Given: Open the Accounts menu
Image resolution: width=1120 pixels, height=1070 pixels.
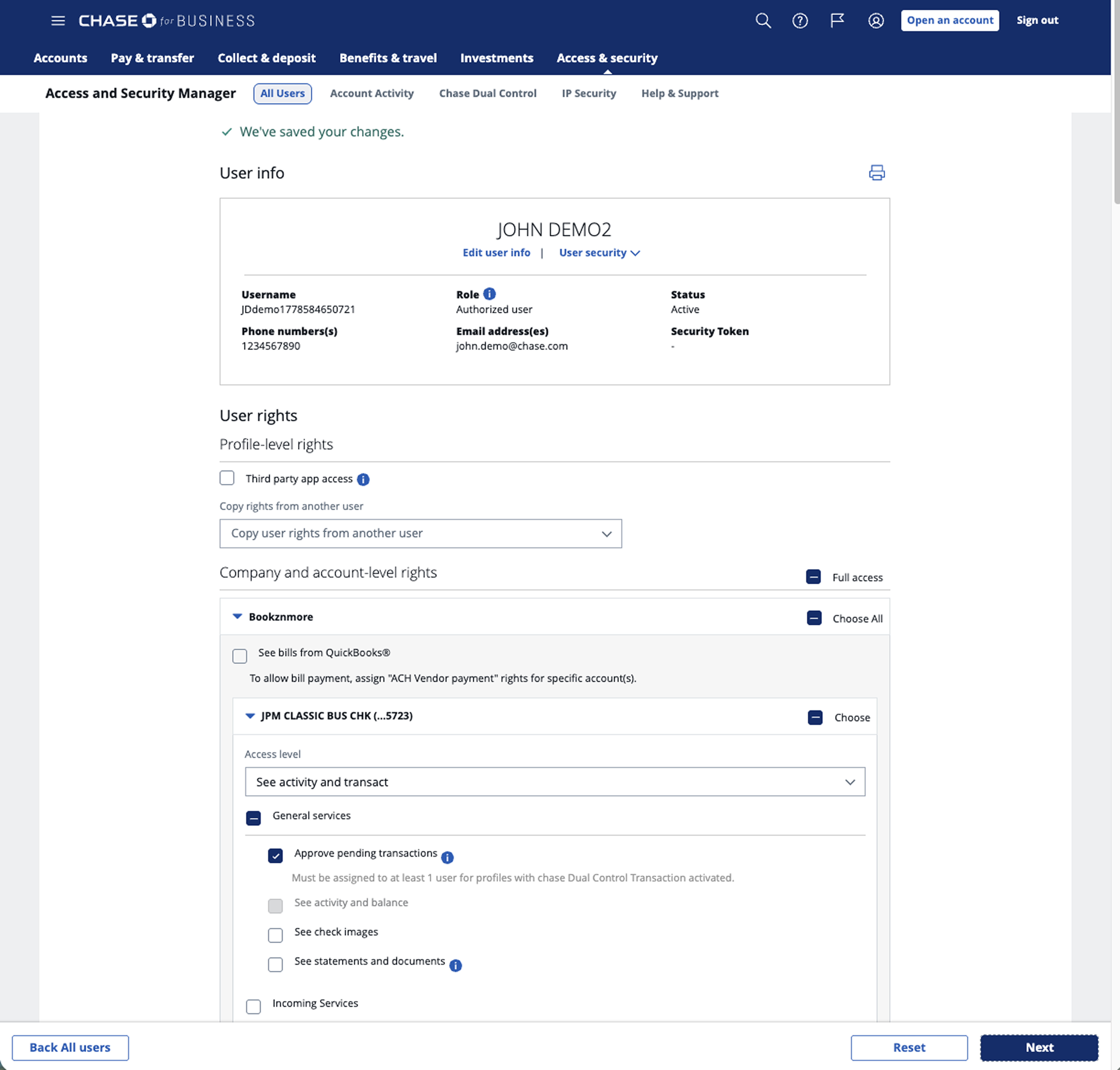Looking at the screenshot, I should click(x=60, y=58).
